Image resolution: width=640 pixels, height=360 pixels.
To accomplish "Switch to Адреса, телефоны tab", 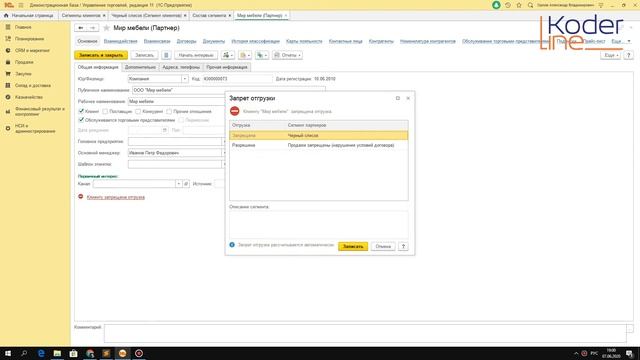I will coord(181,67).
